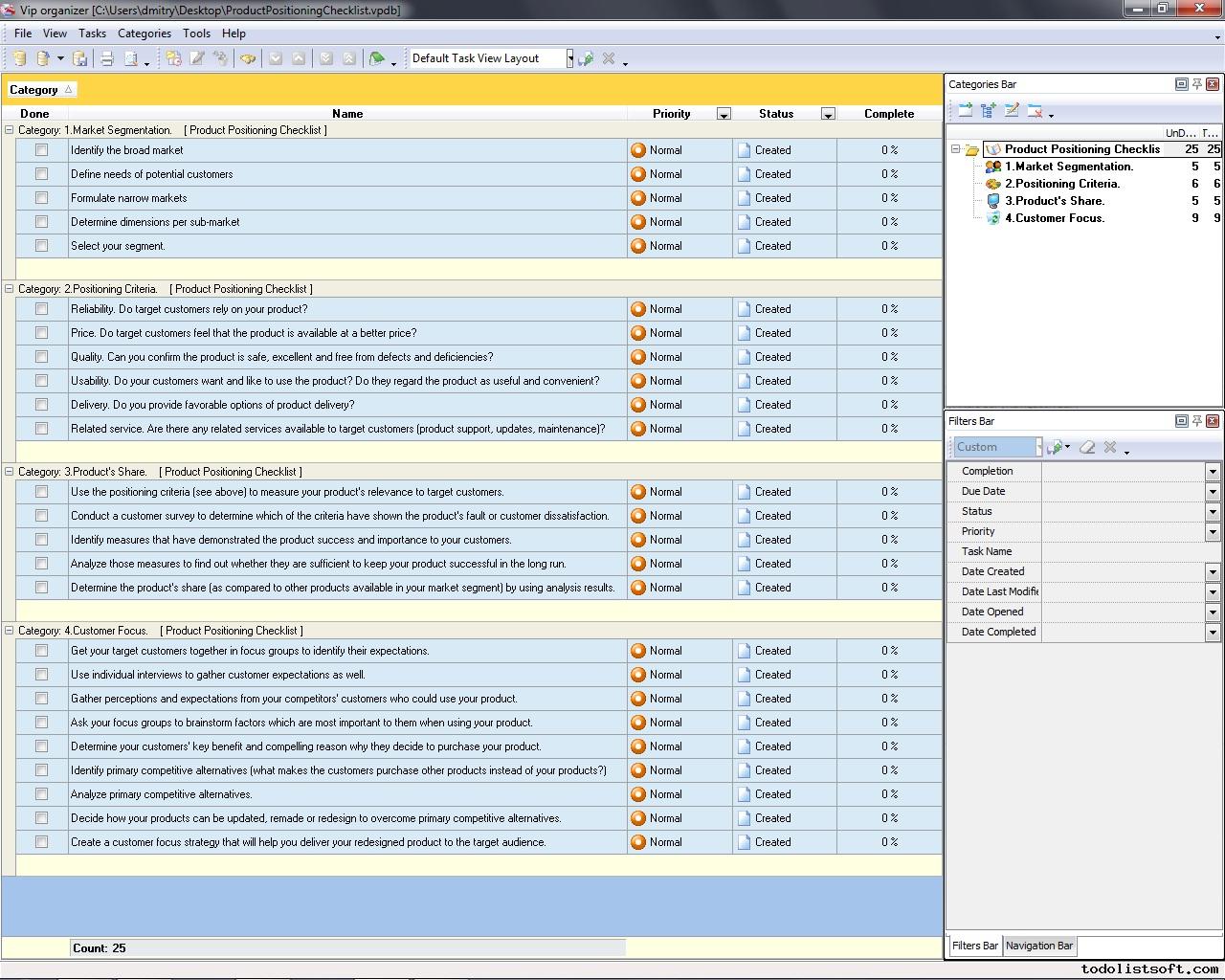The image size is (1225, 980).
Task: Mark 'Select your segment.' task as done
Action: [41, 246]
